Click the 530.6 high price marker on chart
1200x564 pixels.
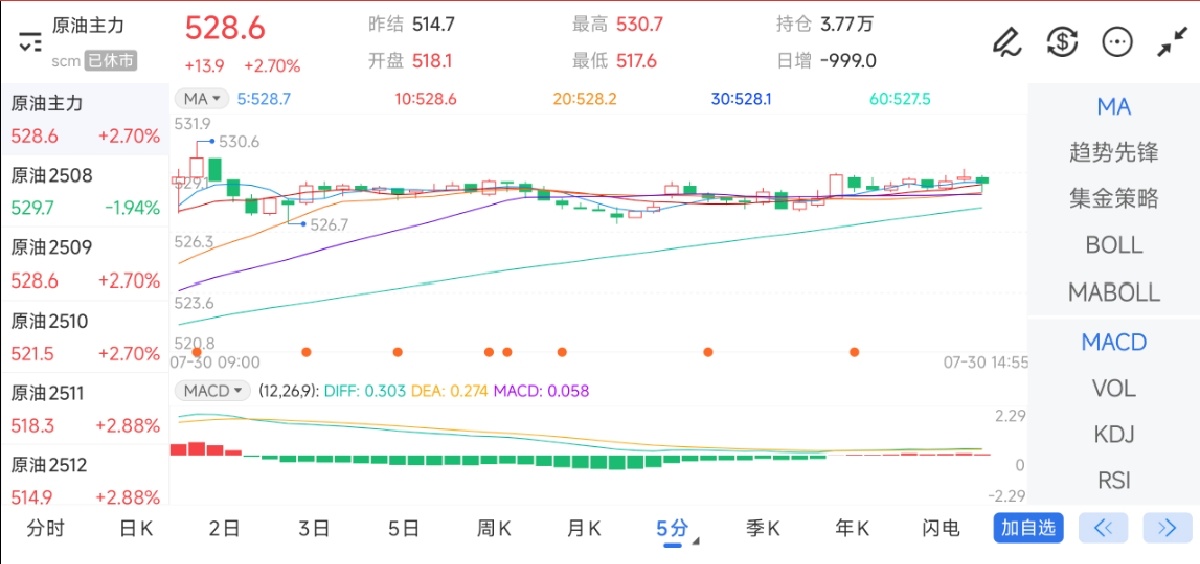tap(239, 142)
